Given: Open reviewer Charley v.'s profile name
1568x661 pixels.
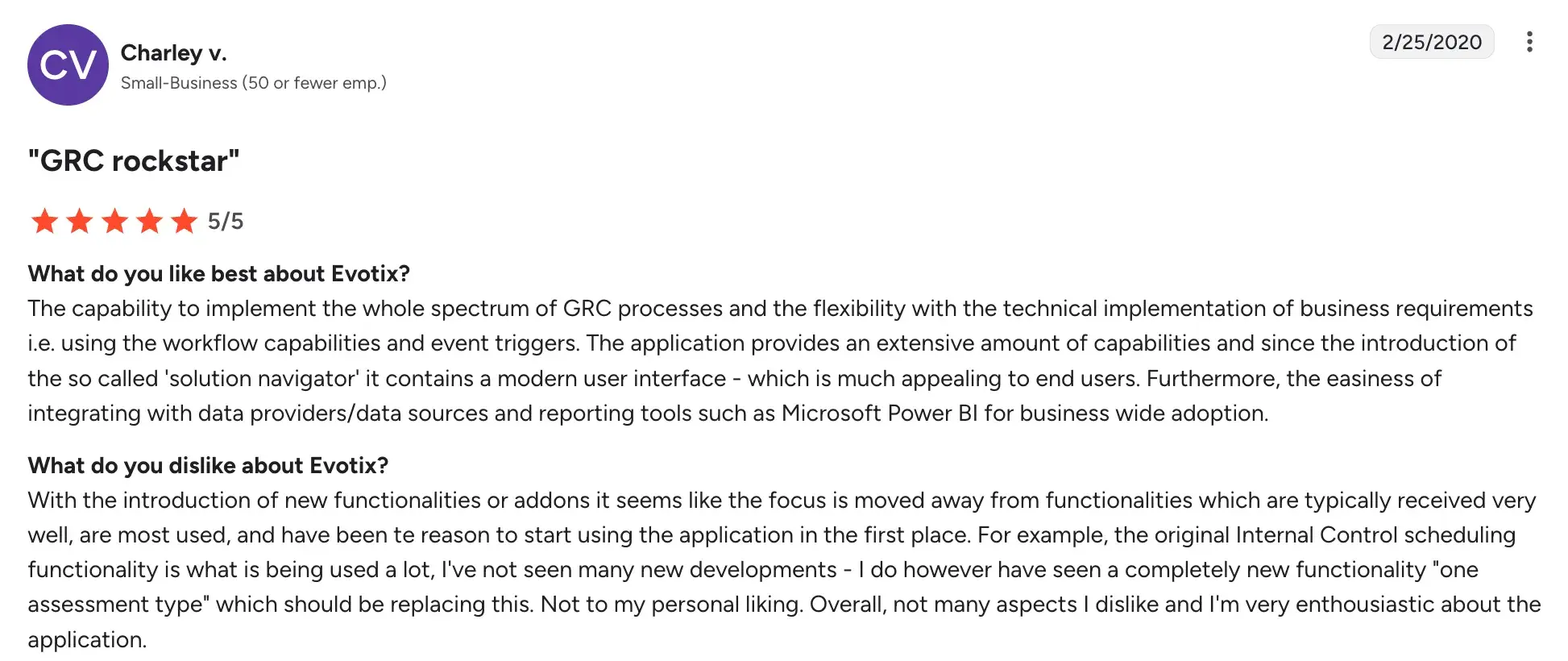Looking at the screenshot, I should pyautogui.click(x=173, y=53).
